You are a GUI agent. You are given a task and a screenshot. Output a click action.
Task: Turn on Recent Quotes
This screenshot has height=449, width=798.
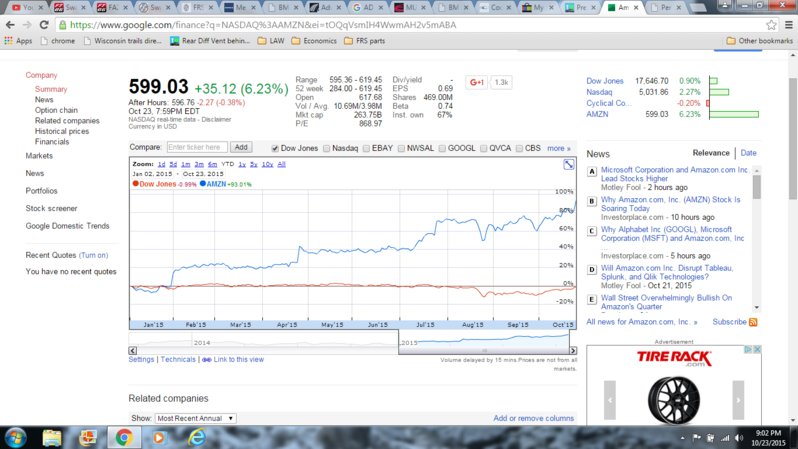click(x=94, y=255)
